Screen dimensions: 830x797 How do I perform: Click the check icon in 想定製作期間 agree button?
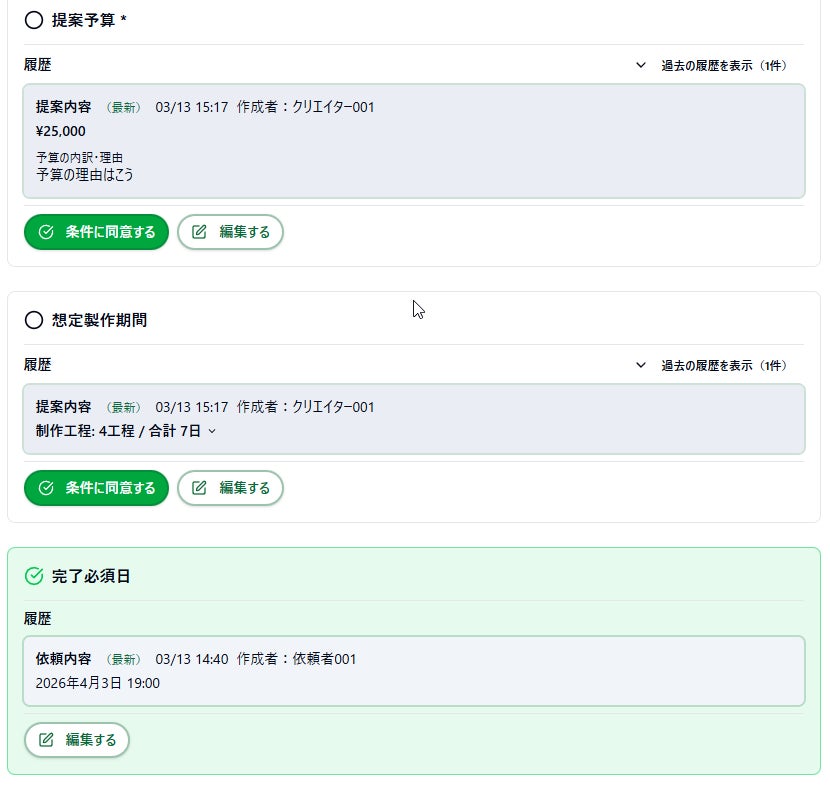pos(46,488)
